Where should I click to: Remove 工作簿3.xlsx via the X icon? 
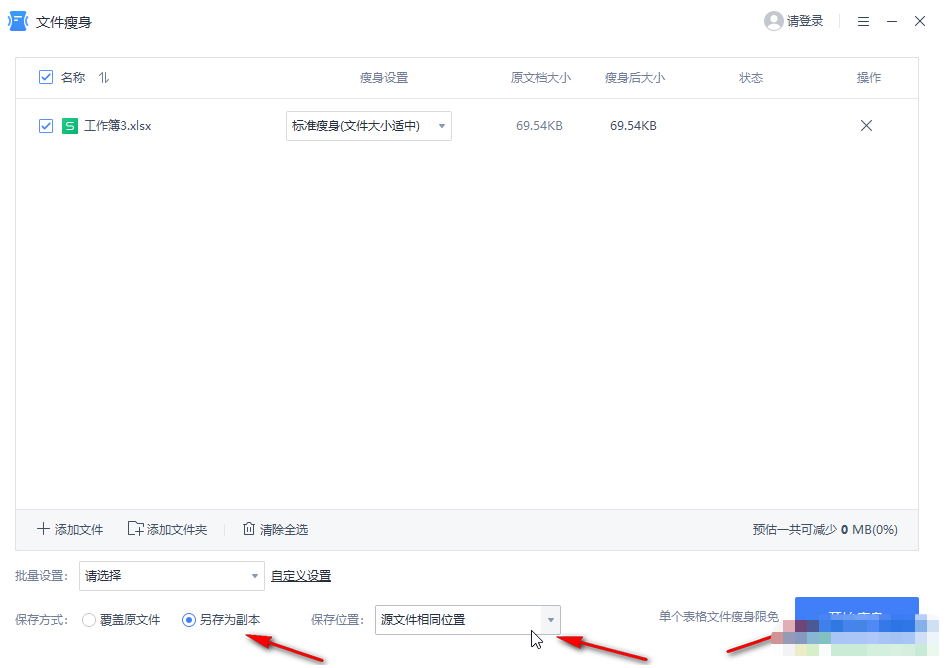point(866,125)
